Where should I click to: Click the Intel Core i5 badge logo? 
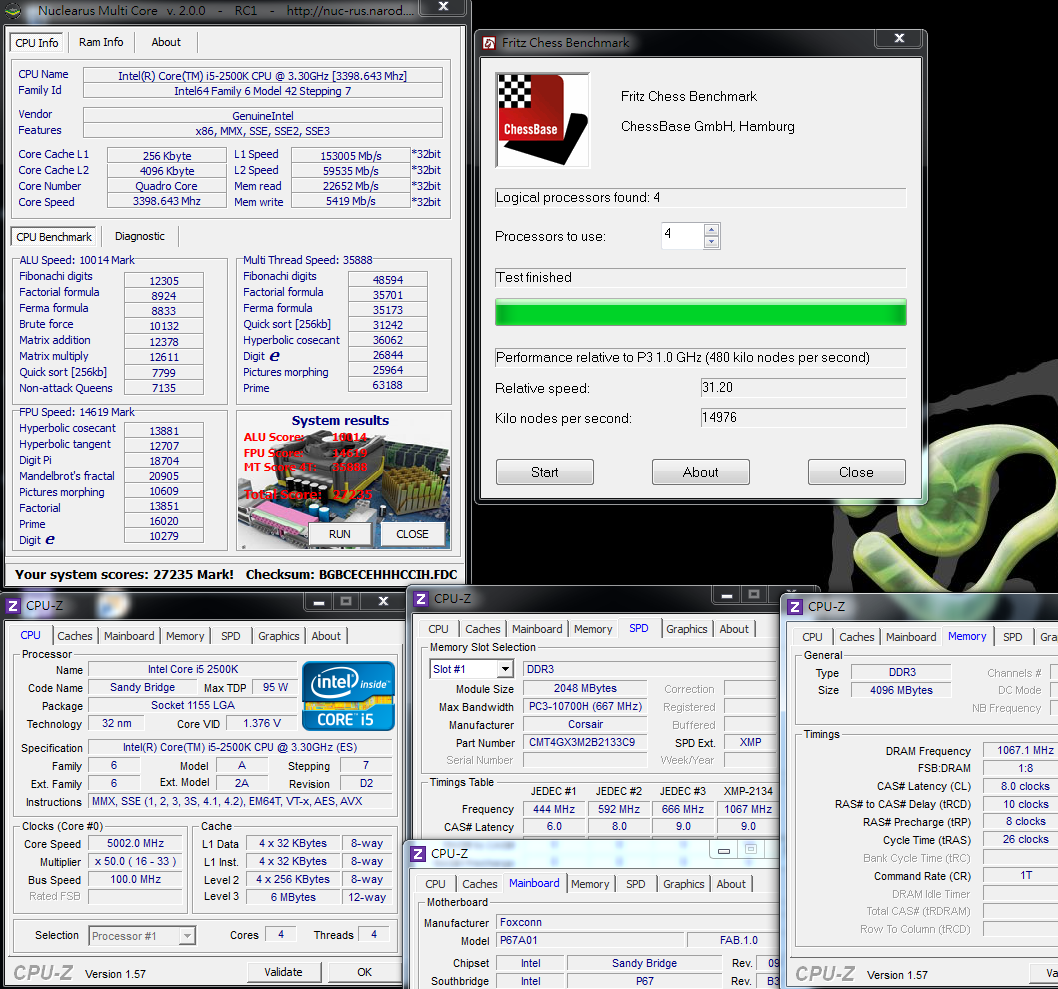tap(348, 696)
